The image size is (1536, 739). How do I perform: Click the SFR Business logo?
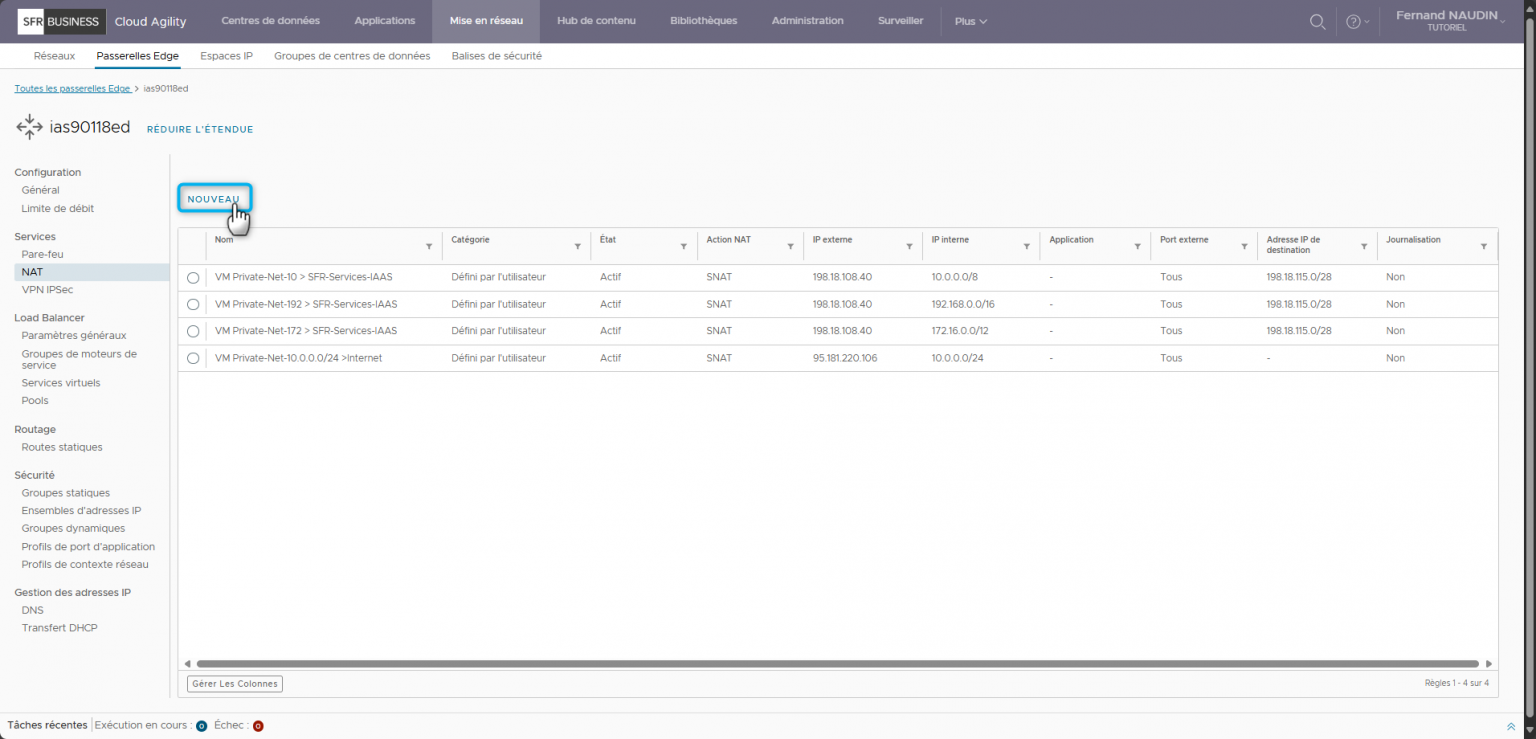click(60, 21)
